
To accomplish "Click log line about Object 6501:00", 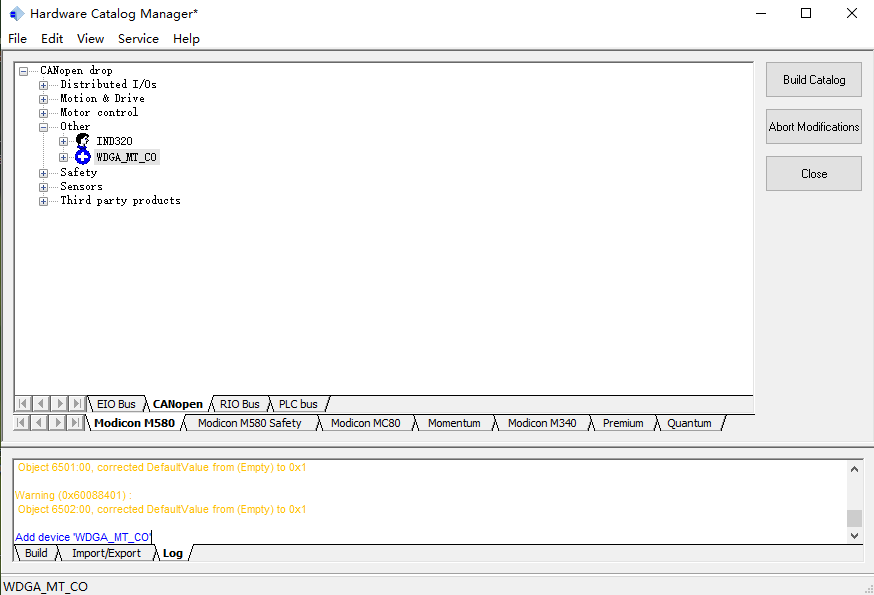I will click(162, 467).
